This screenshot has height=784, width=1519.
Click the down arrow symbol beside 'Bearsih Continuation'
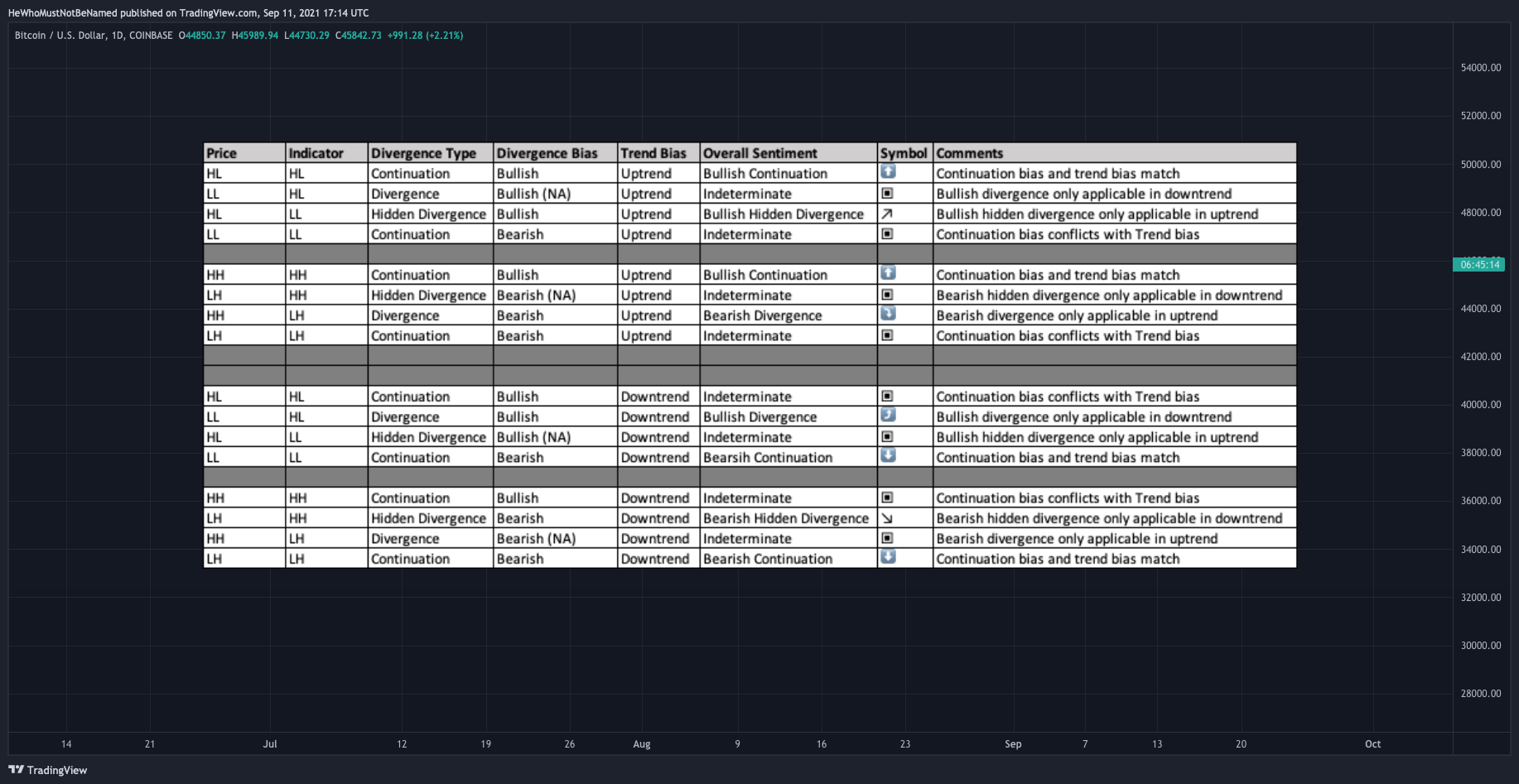tap(888, 455)
